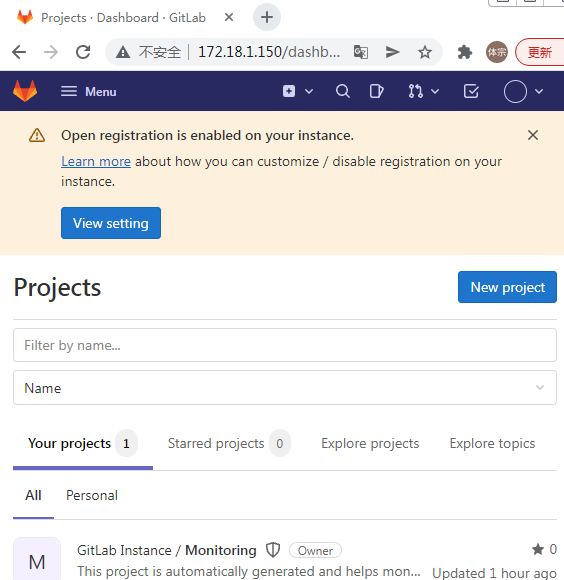564x580 pixels.
Task: Open a new browser tab
Action: pos(267,17)
